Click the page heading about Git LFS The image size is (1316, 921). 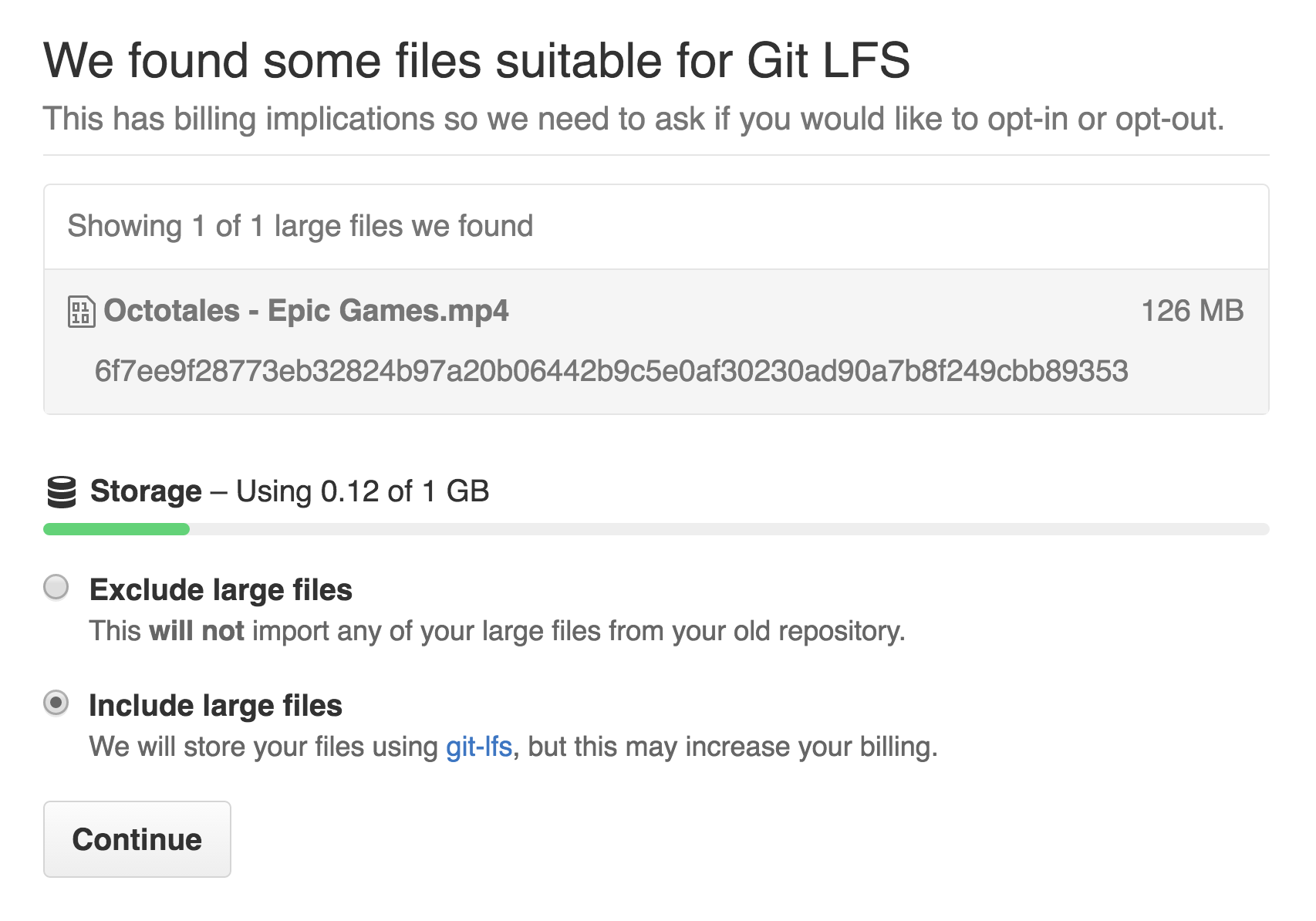(477, 60)
